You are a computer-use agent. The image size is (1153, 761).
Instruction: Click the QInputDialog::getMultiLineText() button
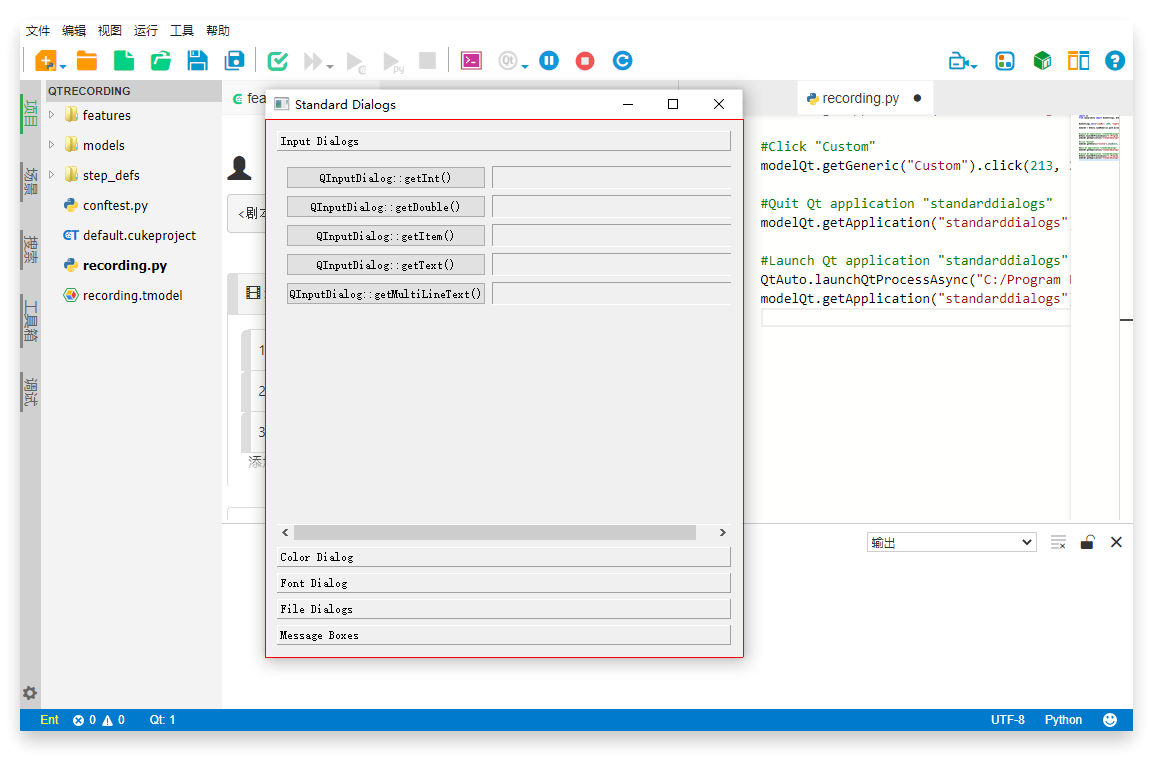tap(385, 294)
